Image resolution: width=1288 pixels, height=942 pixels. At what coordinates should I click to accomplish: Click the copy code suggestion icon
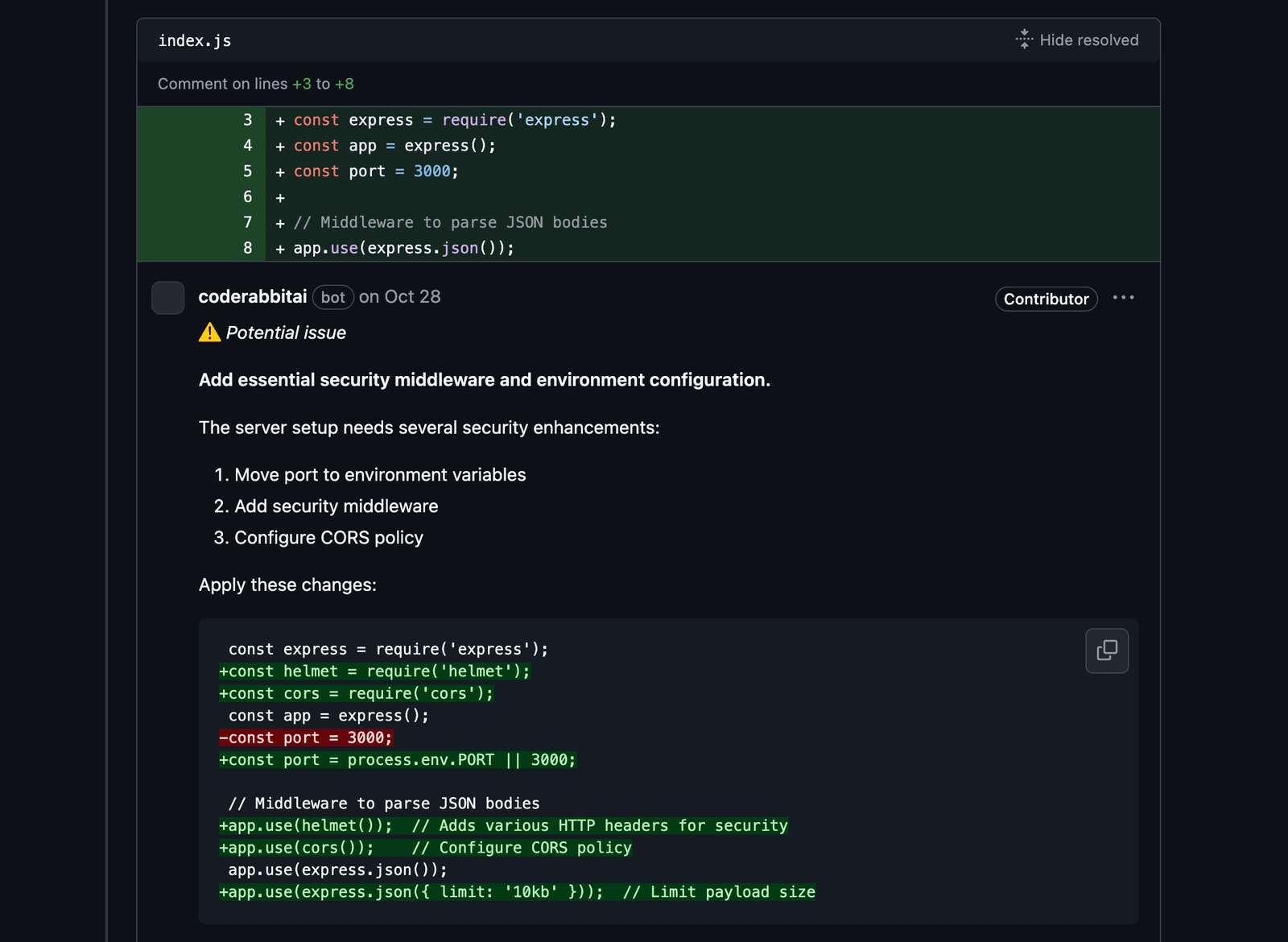click(x=1107, y=651)
